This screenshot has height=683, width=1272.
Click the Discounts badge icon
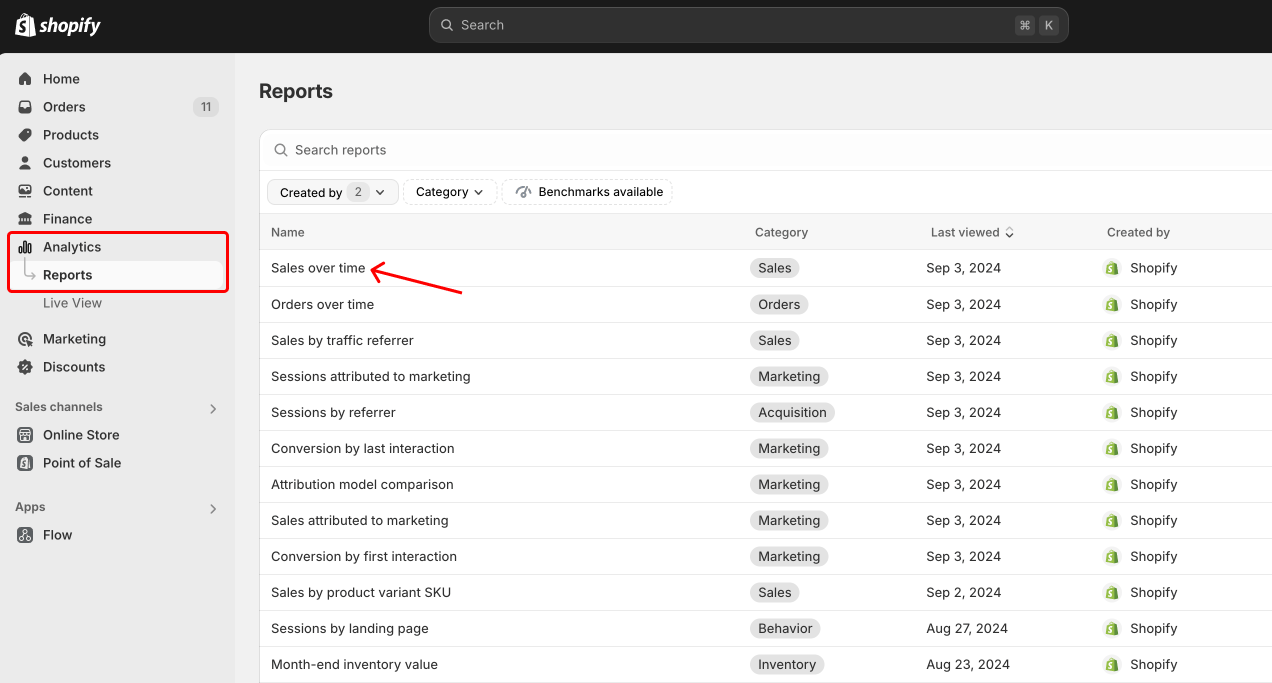point(25,367)
